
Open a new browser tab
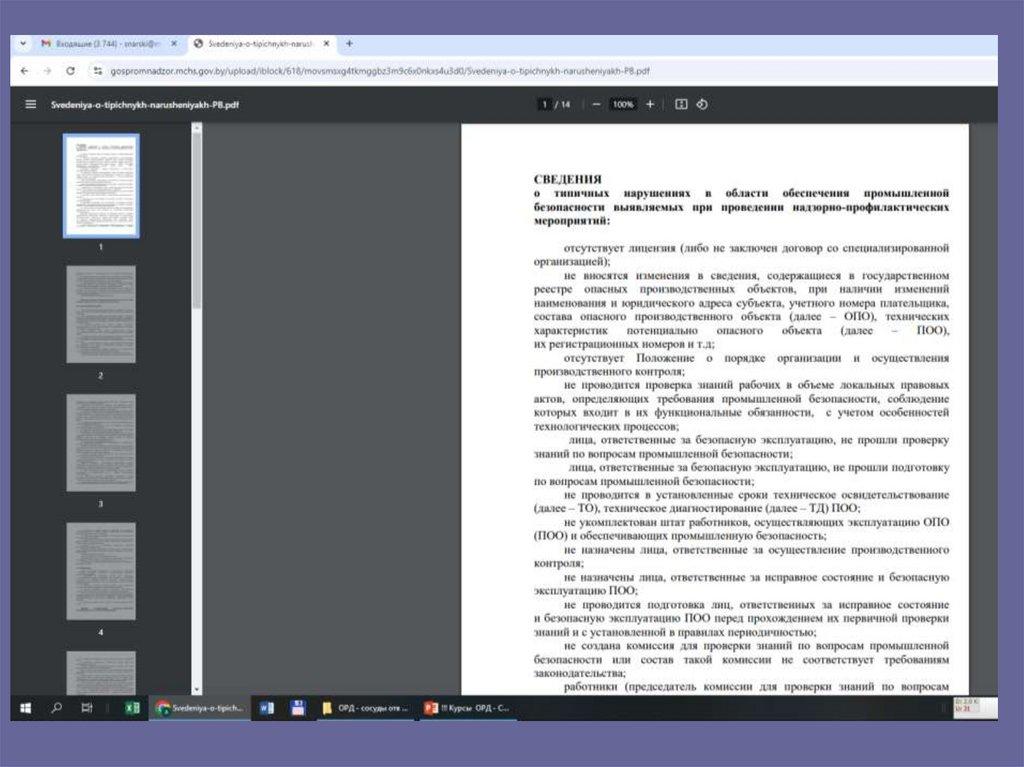point(349,44)
